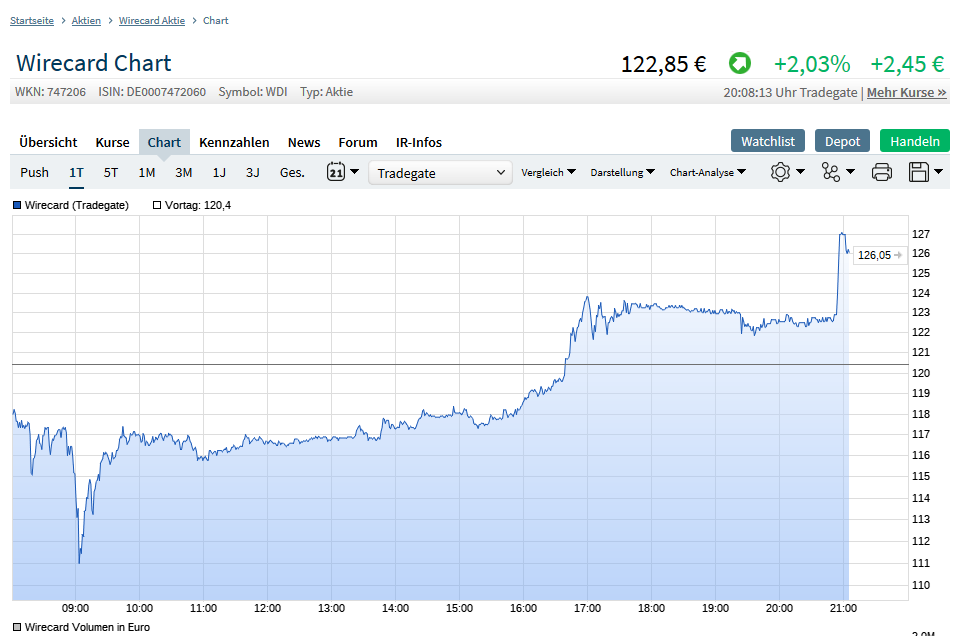
Task: Click the WKN: 747206 text
Action: (50, 92)
